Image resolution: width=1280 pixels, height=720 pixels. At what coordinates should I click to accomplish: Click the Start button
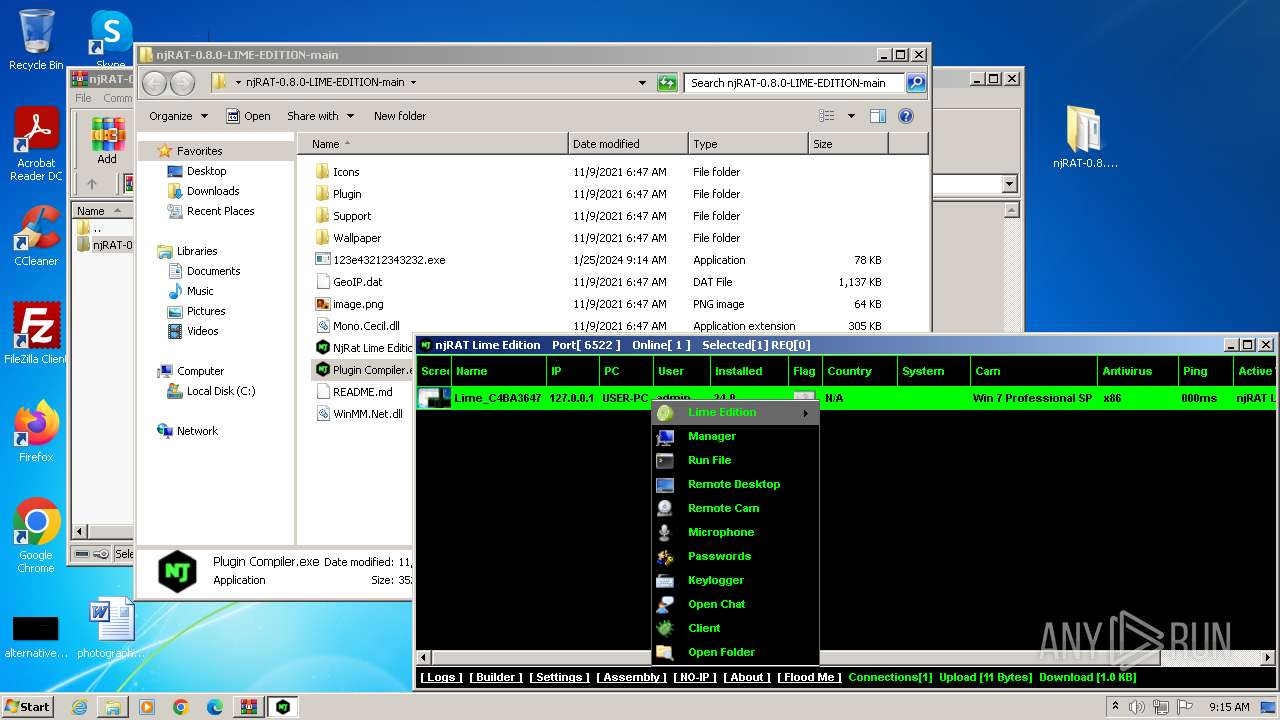27,706
